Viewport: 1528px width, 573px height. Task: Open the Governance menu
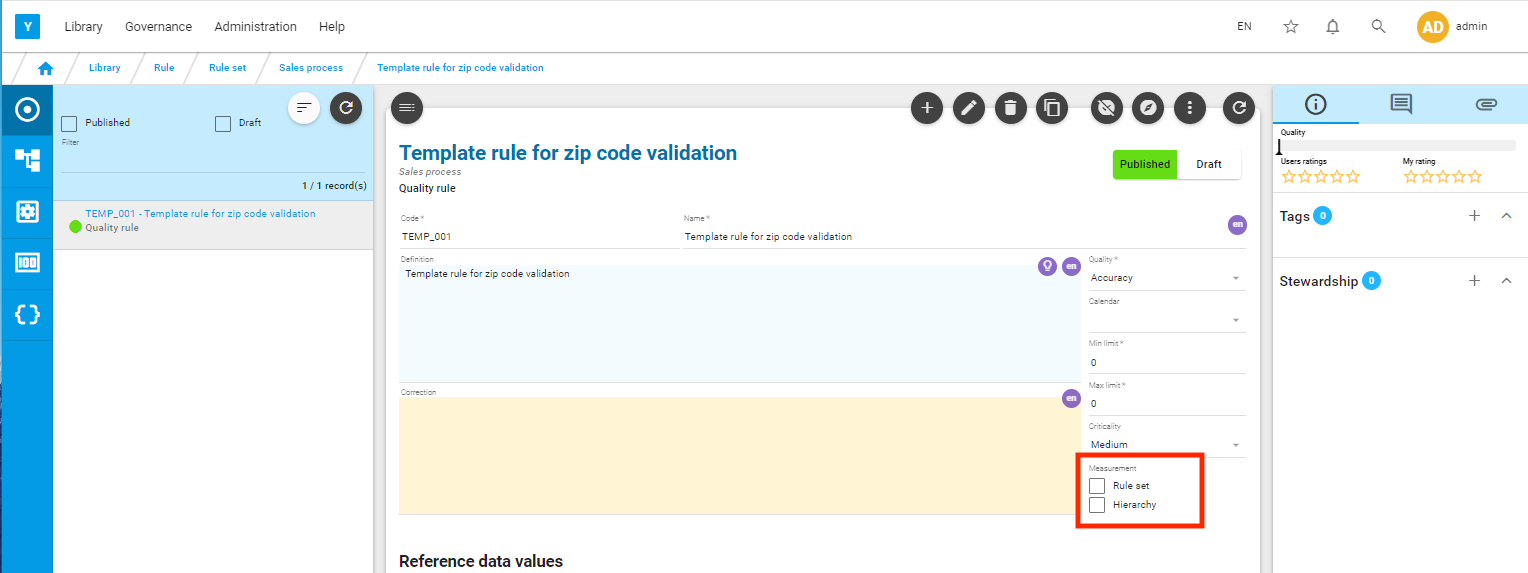coord(158,27)
